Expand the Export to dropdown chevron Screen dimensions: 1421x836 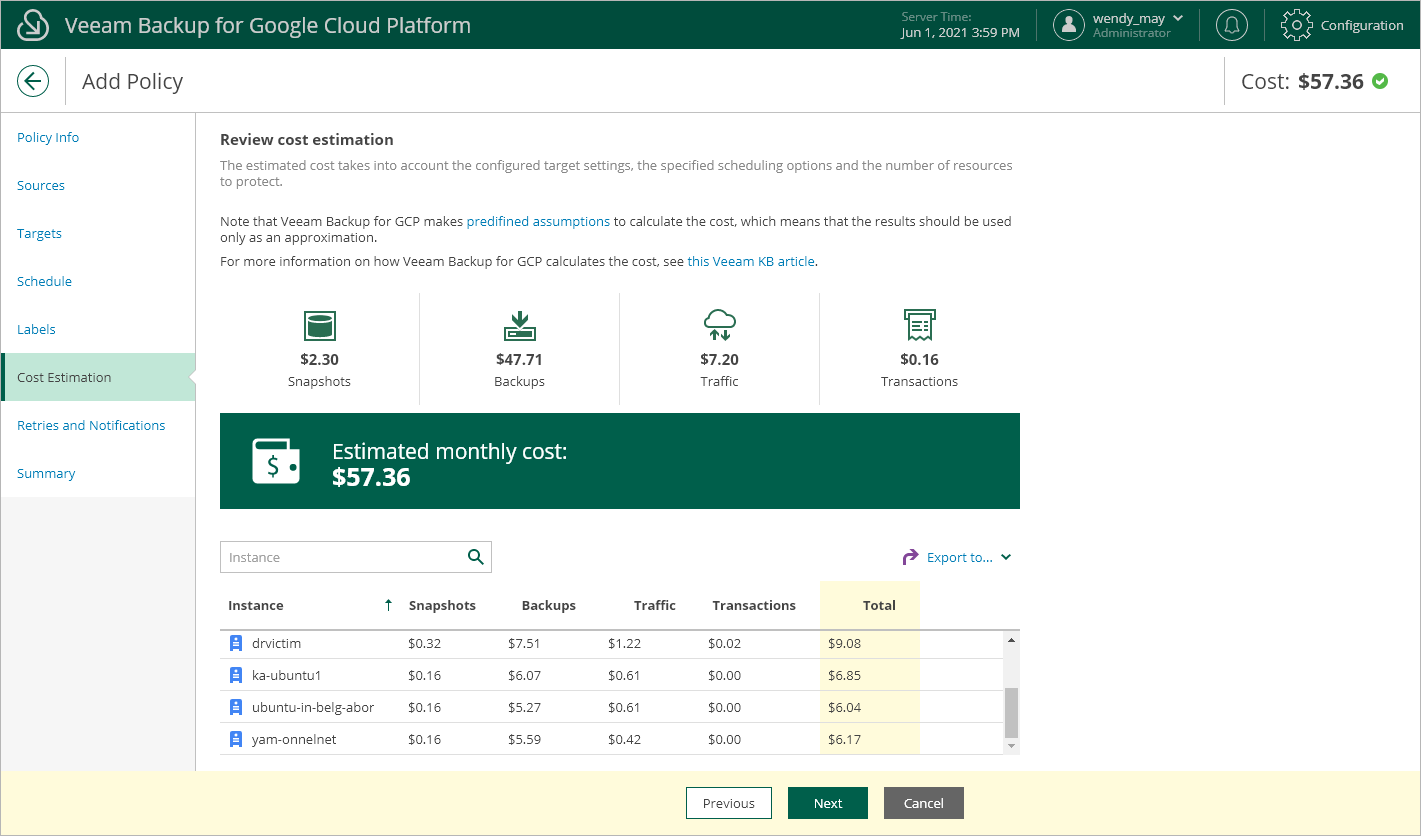[1006, 558]
